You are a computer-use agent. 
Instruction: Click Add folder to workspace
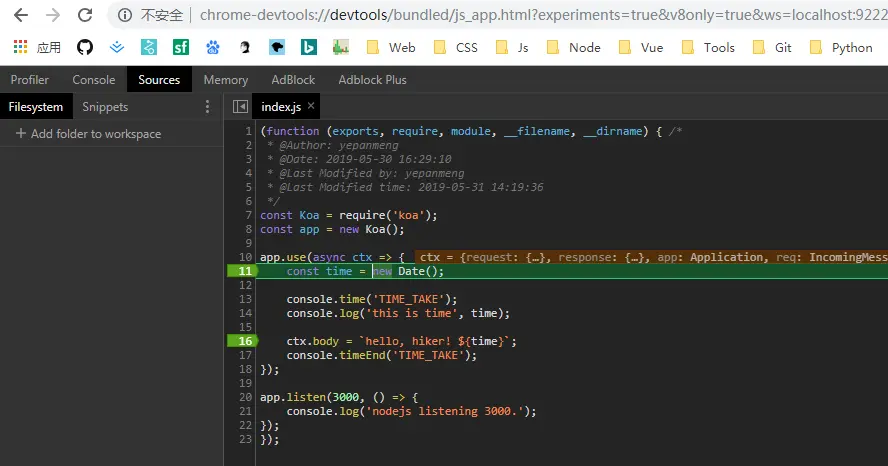(88, 134)
